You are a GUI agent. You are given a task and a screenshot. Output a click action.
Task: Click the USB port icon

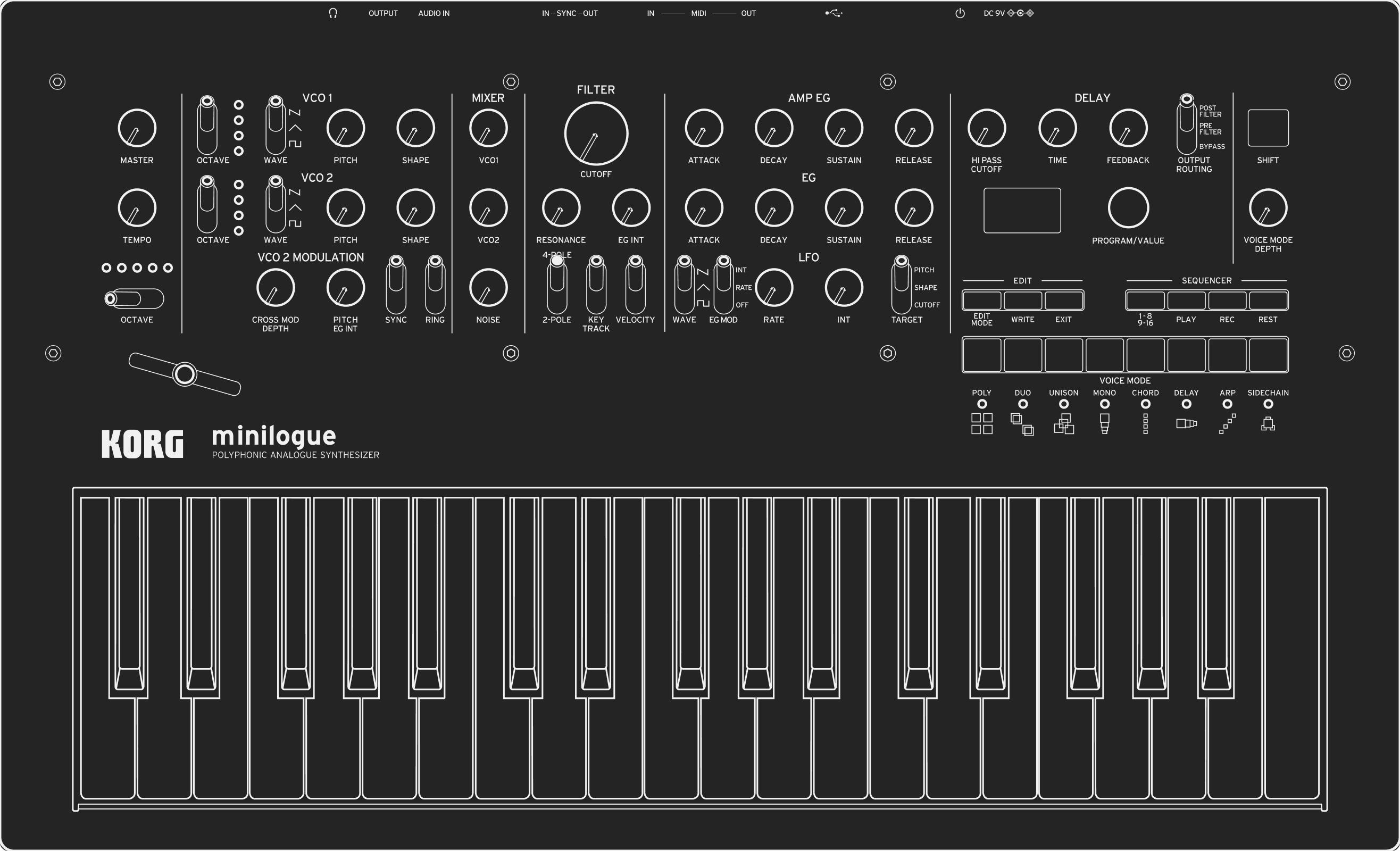[x=834, y=13]
